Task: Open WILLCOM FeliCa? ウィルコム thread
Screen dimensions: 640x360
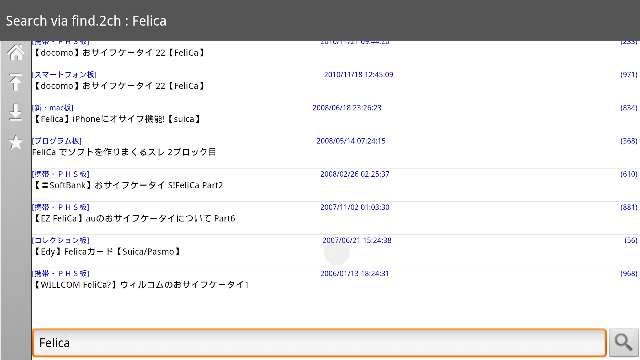Action: (x=141, y=284)
